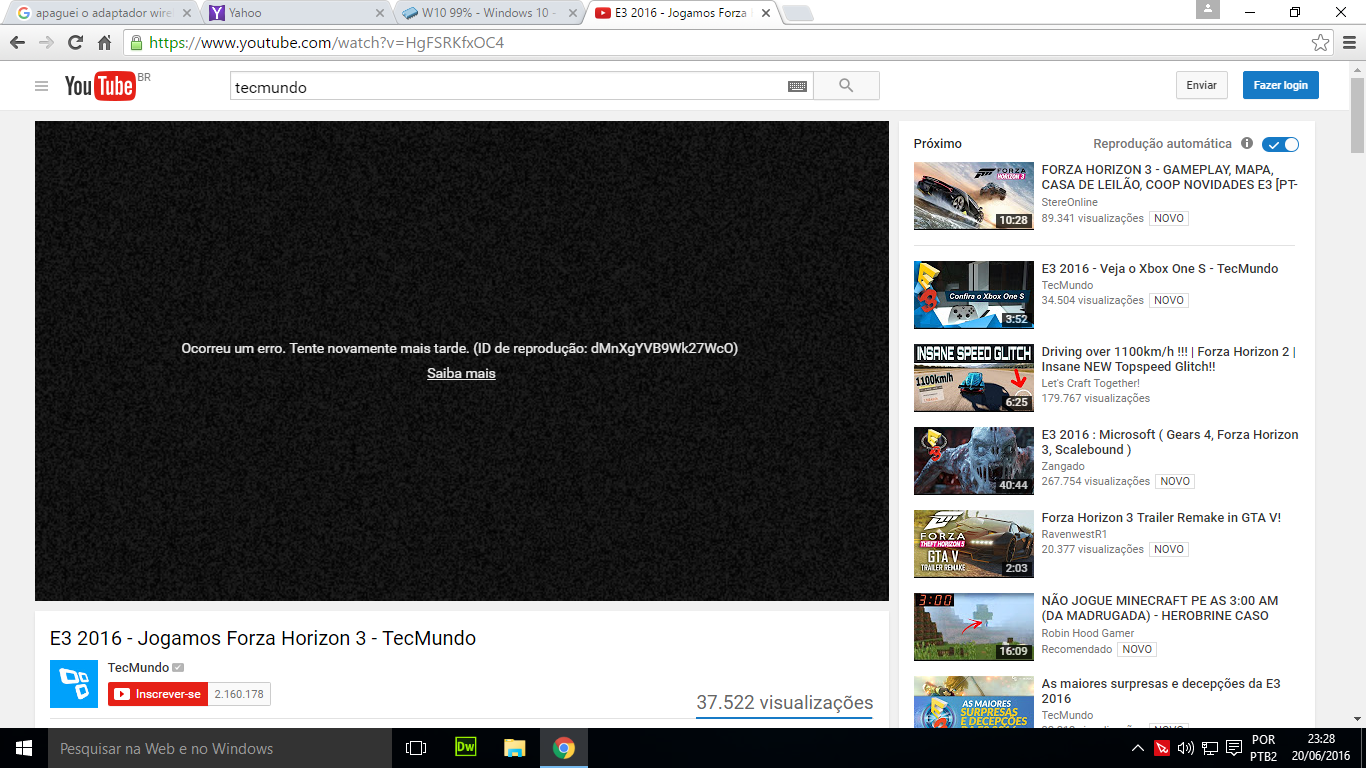The width and height of the screenshot is (1366, 768).
Task: Open As maiores surpresas e decepções title
Action: point(1161,691)
